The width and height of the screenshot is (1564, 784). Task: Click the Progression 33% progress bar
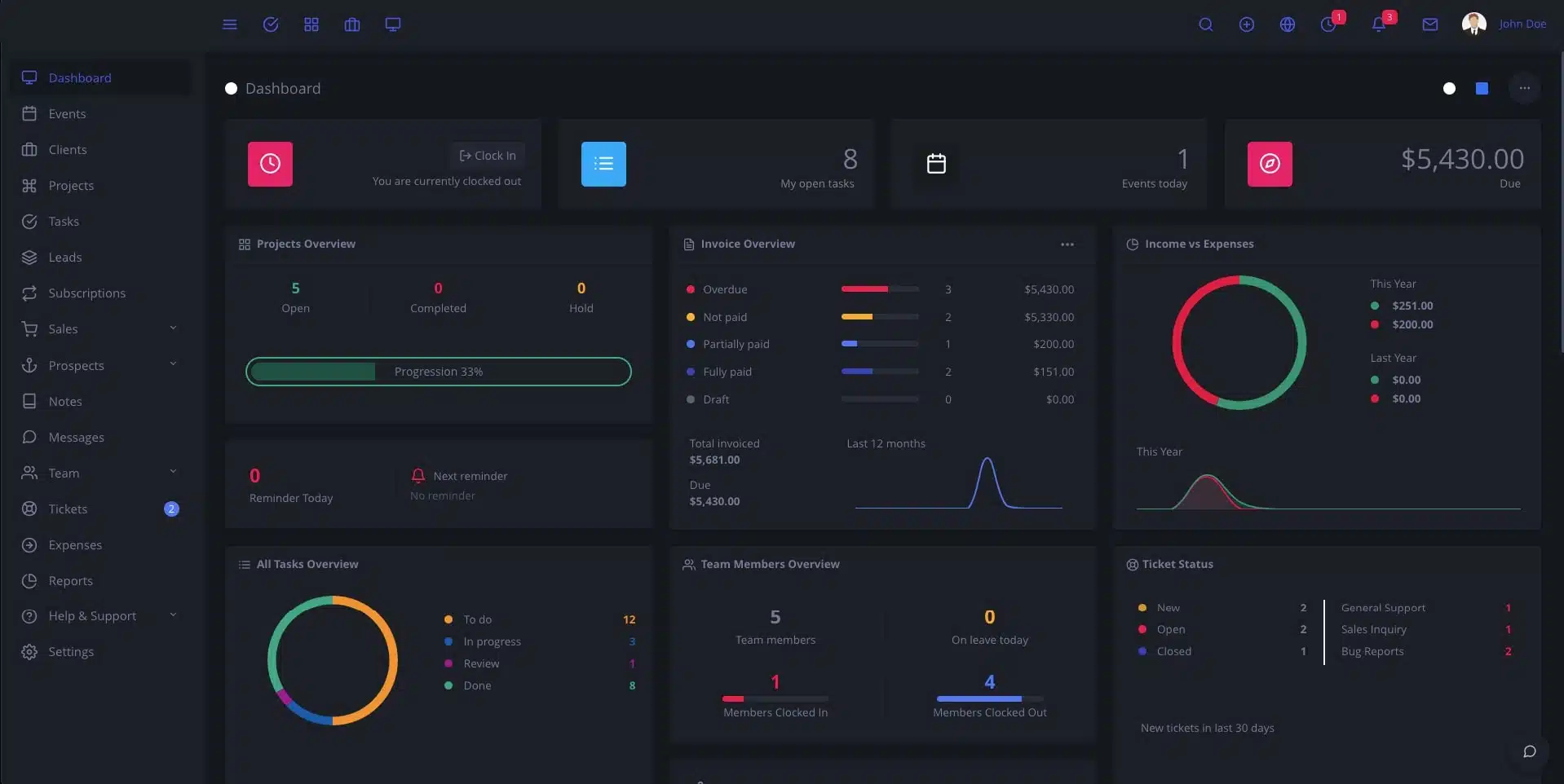[439, 372]
